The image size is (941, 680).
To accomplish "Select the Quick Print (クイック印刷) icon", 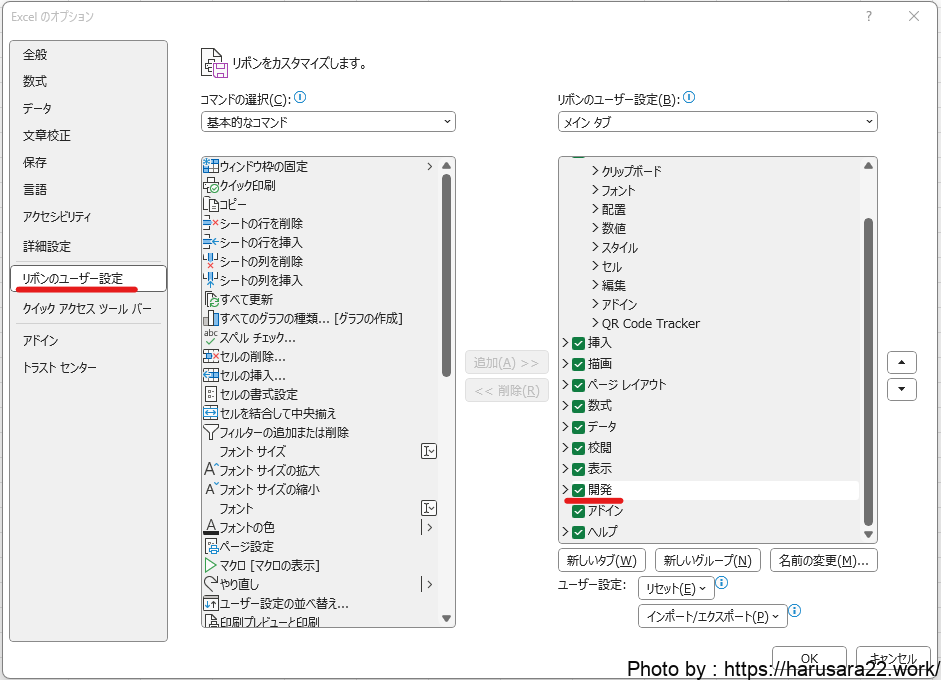I will 211,185.
